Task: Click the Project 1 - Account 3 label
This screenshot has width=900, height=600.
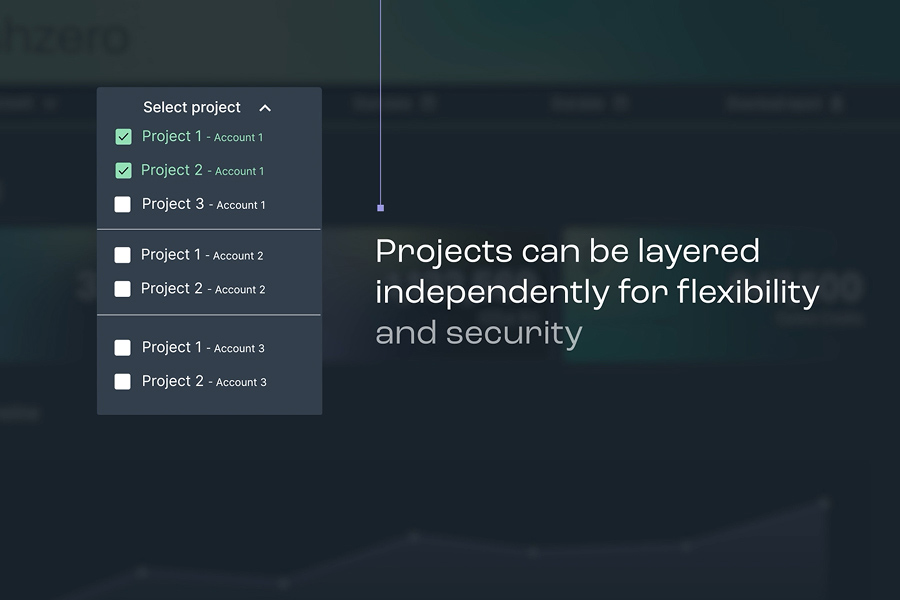Action: click(203, 348)
